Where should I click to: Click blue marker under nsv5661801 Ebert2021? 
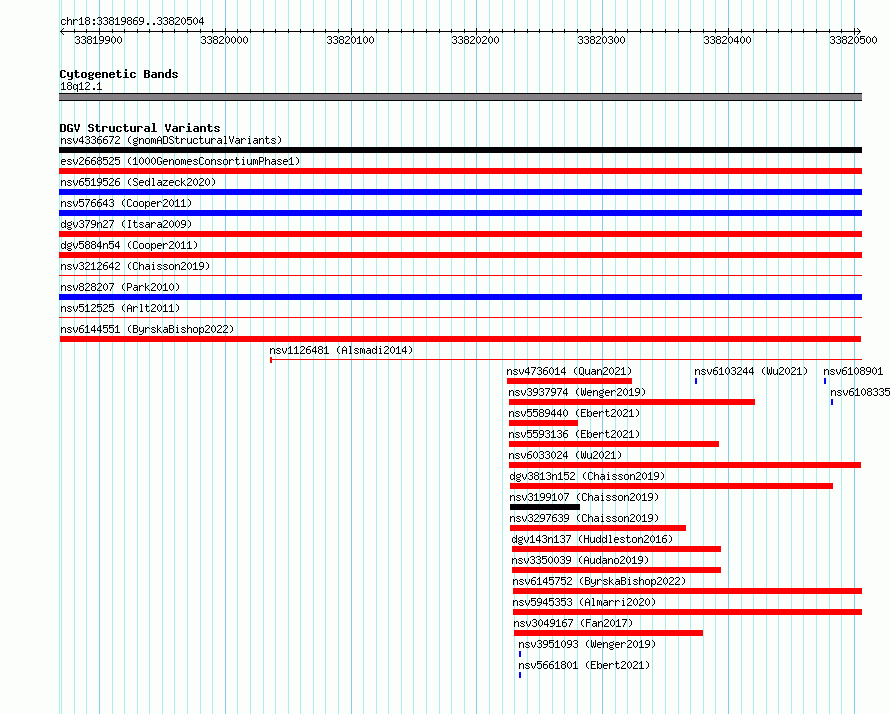[520, 675]
